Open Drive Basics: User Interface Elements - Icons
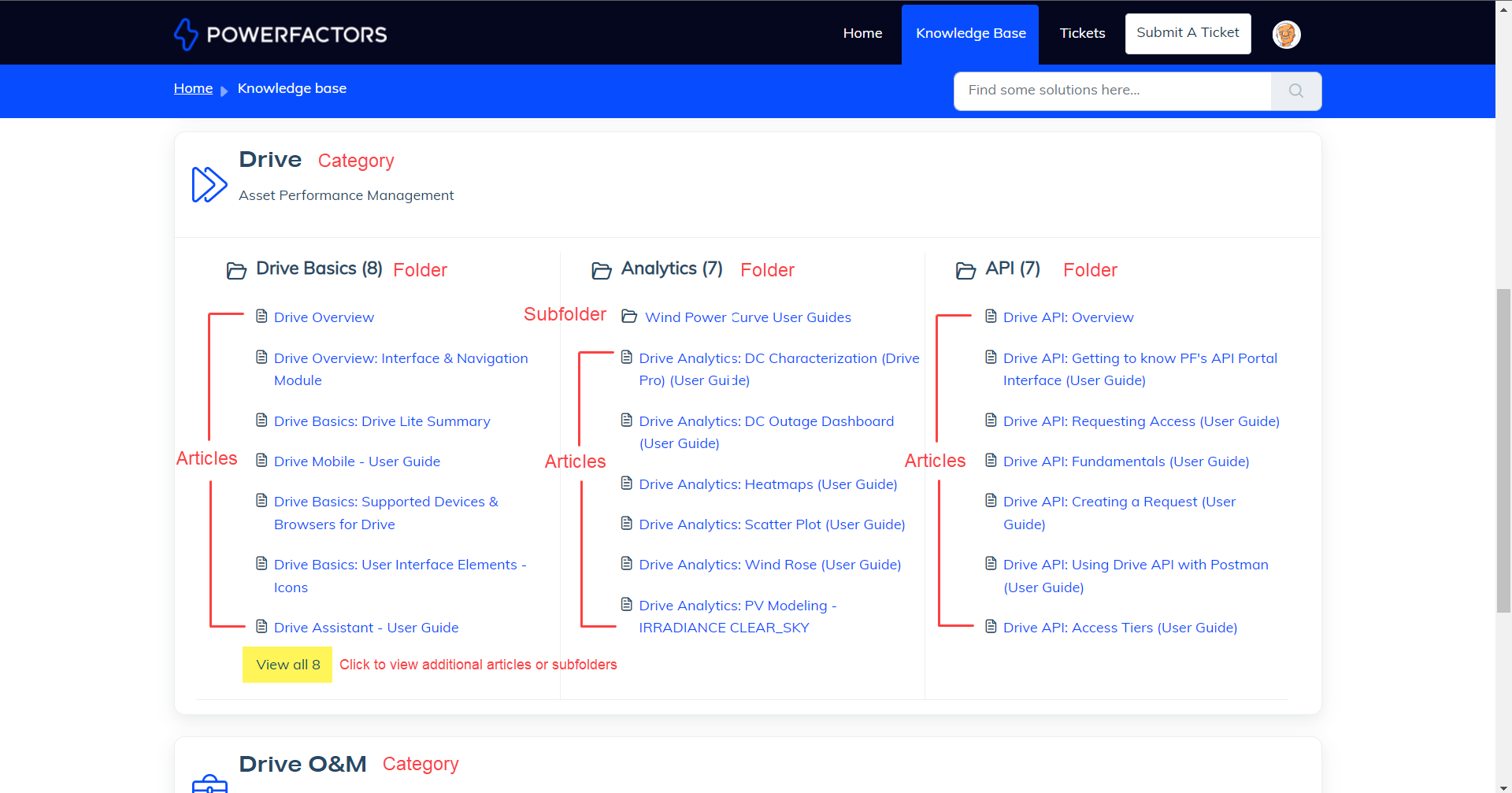Viewport: 1512px width, 793px height. click(x=400, y=576)
